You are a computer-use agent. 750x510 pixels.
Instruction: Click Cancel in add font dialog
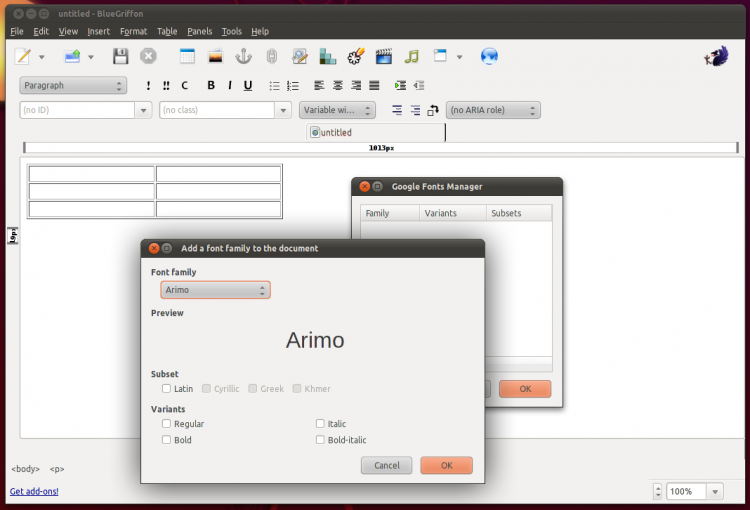[x=386, y=465]
